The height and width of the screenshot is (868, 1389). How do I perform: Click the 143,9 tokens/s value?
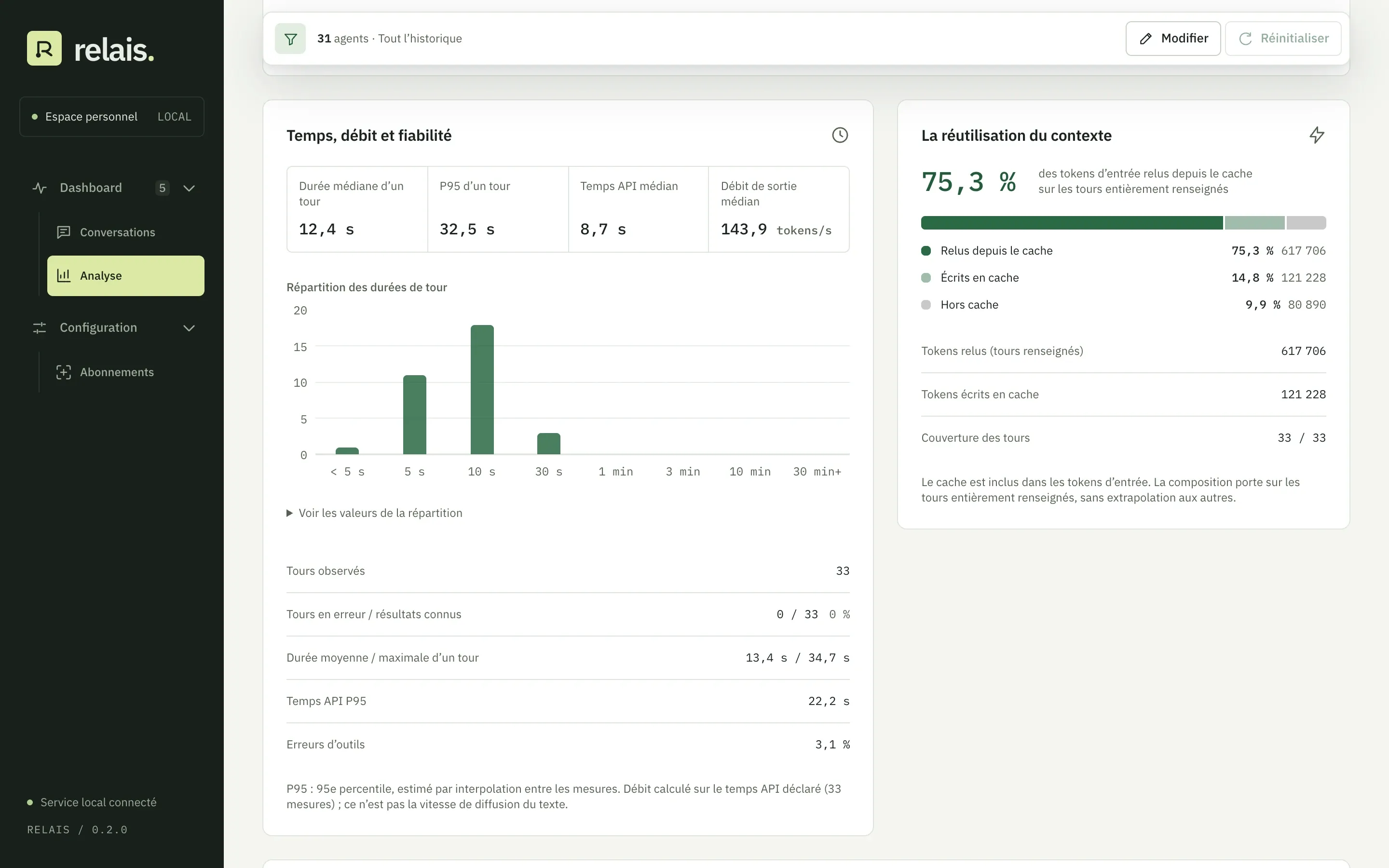pyautogui.click(x=776, y=230)
